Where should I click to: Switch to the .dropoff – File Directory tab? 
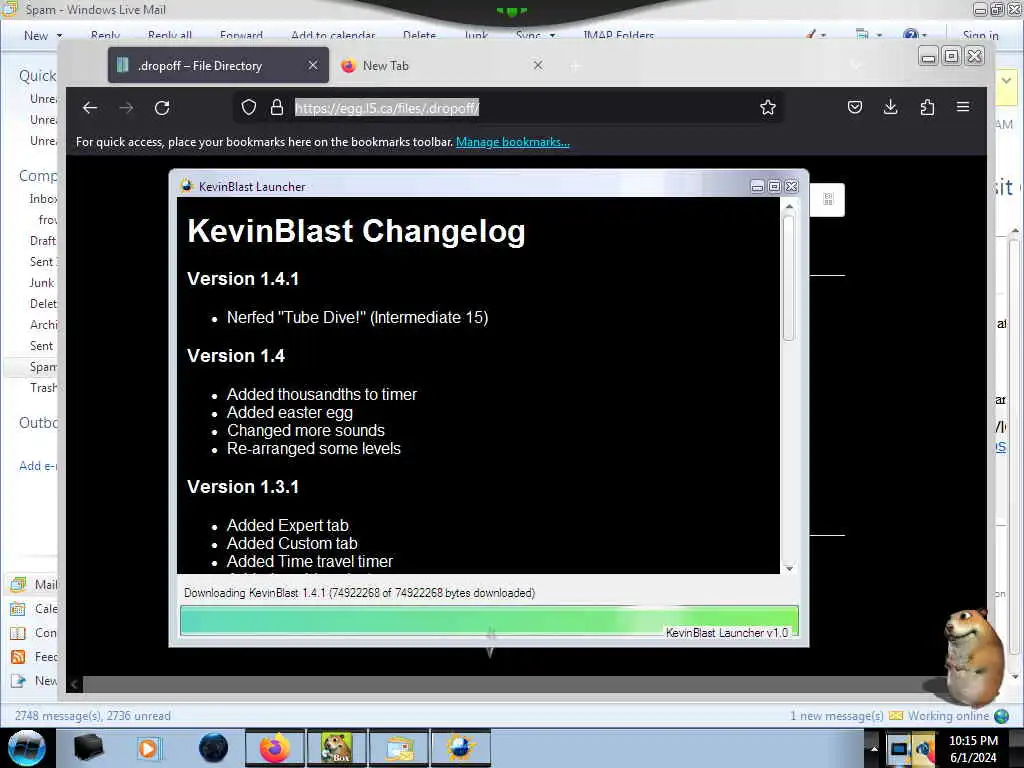pyautogui.click(x=218, y=65)
